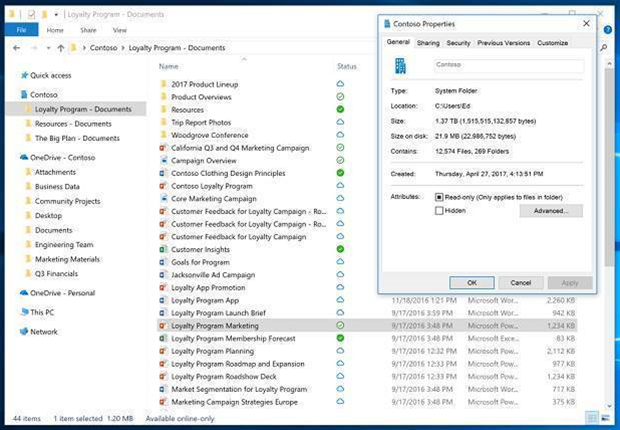620x430 pixels.
Task: Open Explorer help question mark icon
Action: 607,30
